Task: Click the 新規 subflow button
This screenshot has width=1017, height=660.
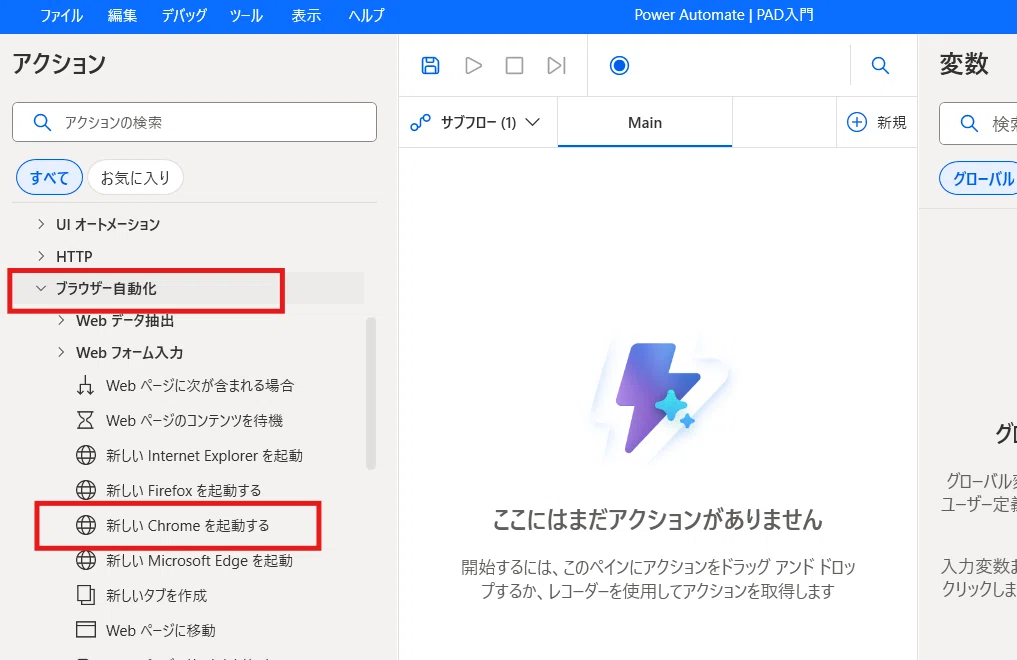Action: click(x=877, y=122)
